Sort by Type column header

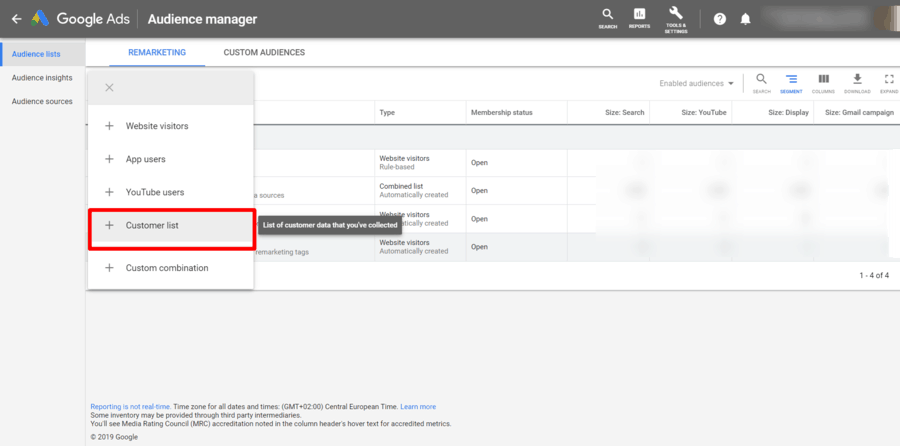[x=387, y=113]
